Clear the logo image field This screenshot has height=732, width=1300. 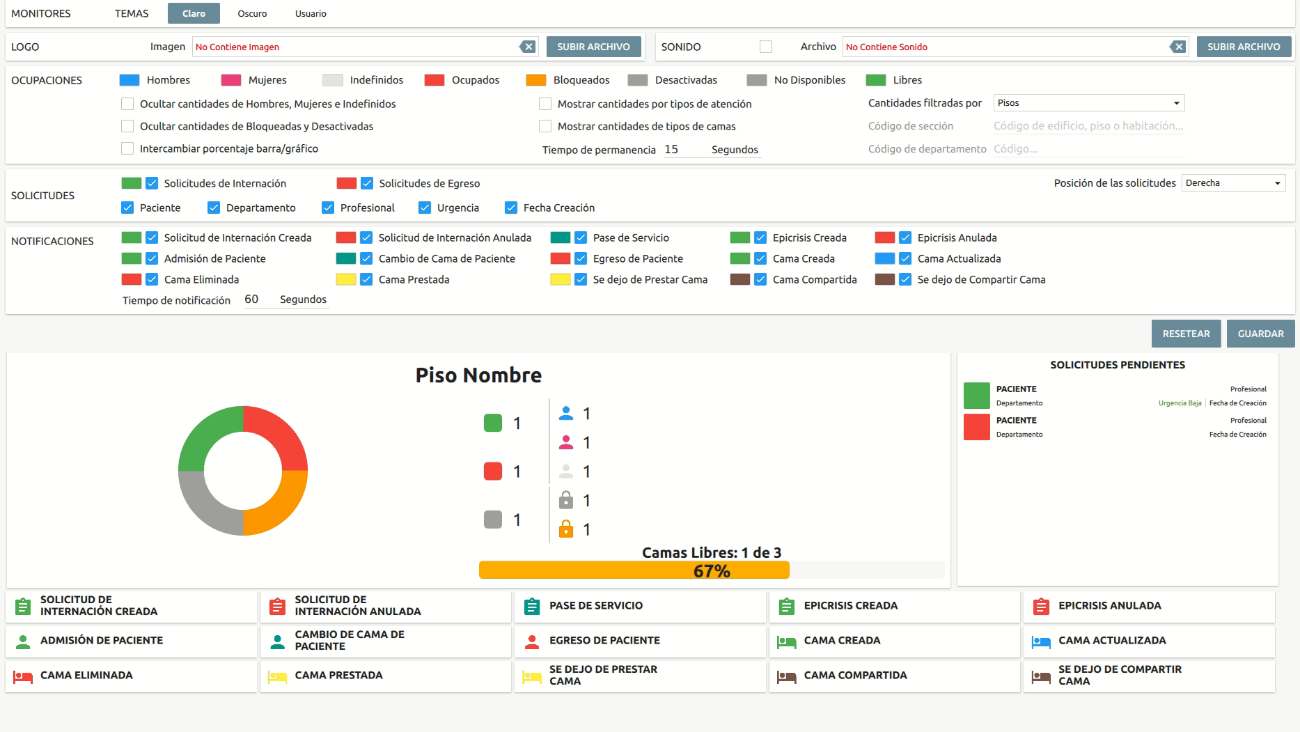point(527,47)
